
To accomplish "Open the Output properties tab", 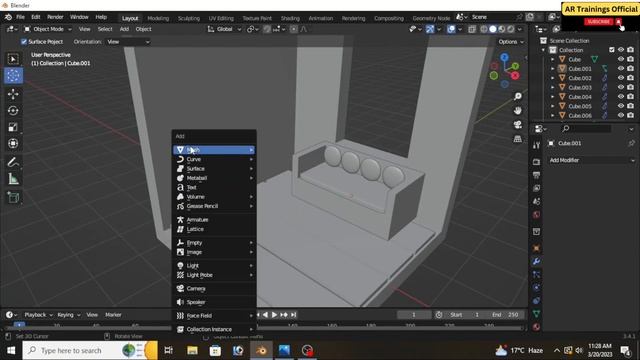I will point(536,175).
